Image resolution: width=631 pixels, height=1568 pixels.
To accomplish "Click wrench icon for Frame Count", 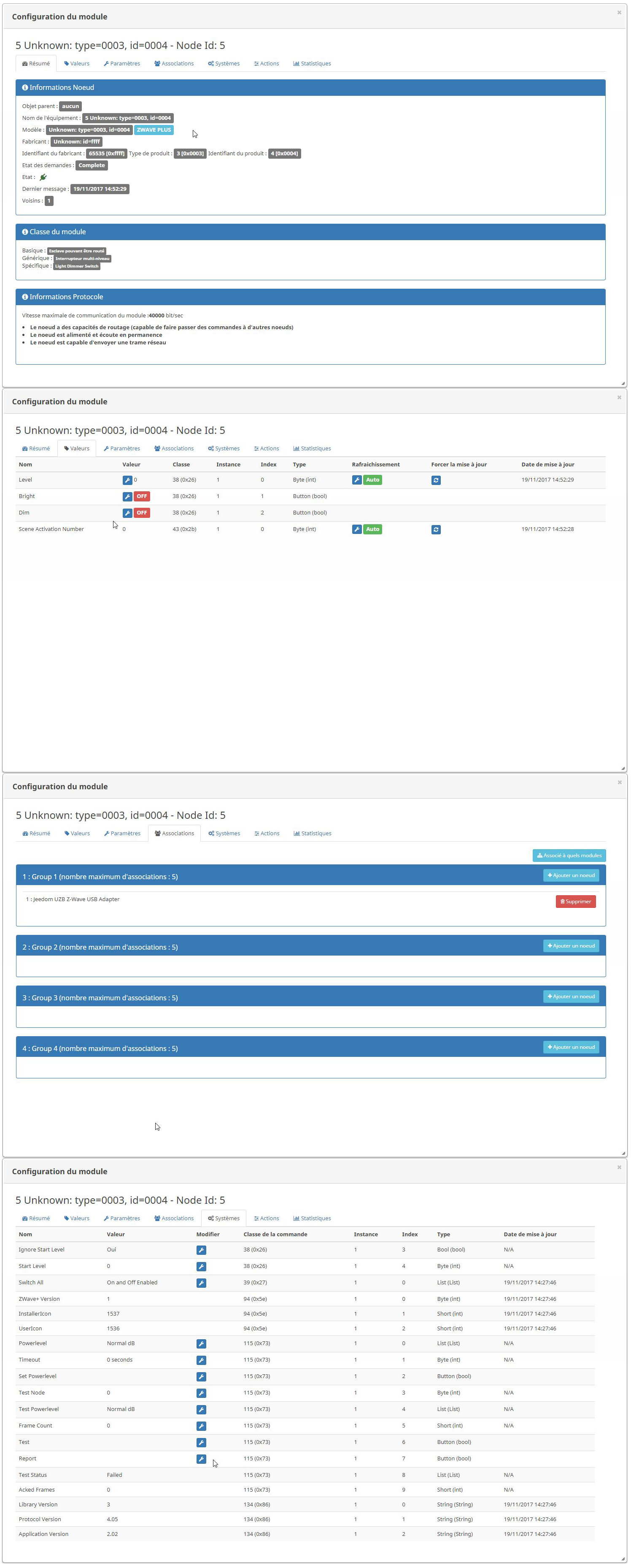I will (201, 1426).
